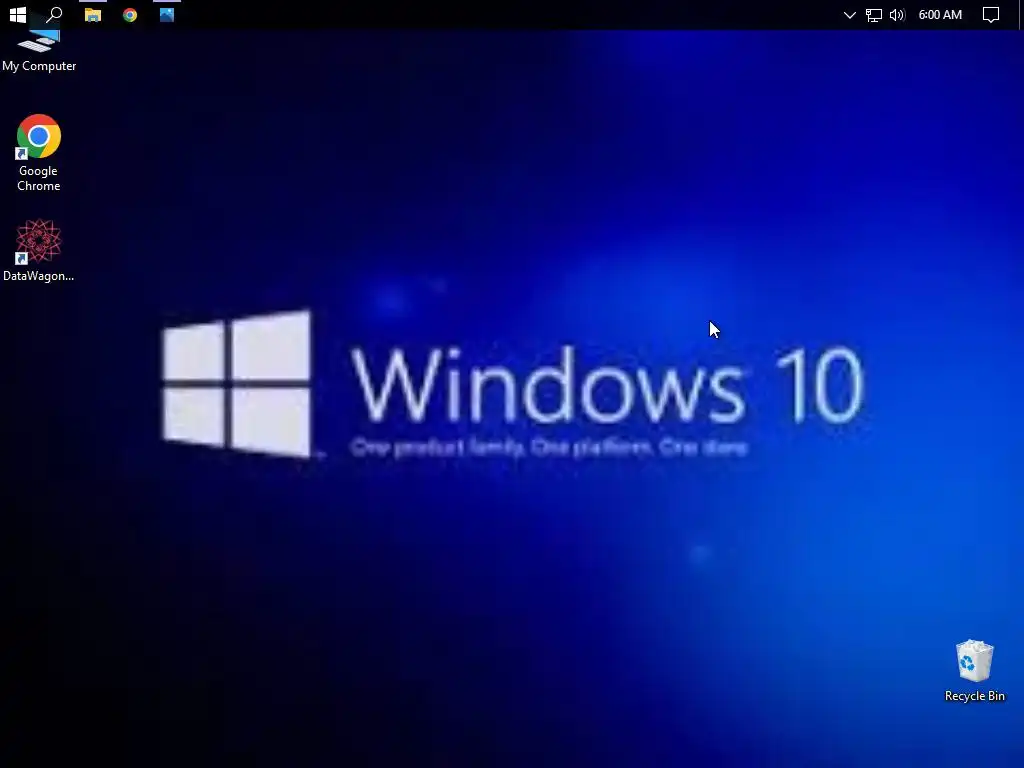Viewport: 1024px width, 768px height.
Task: Select the Google Chrome desktop shortcut
Action: (39, 153)
